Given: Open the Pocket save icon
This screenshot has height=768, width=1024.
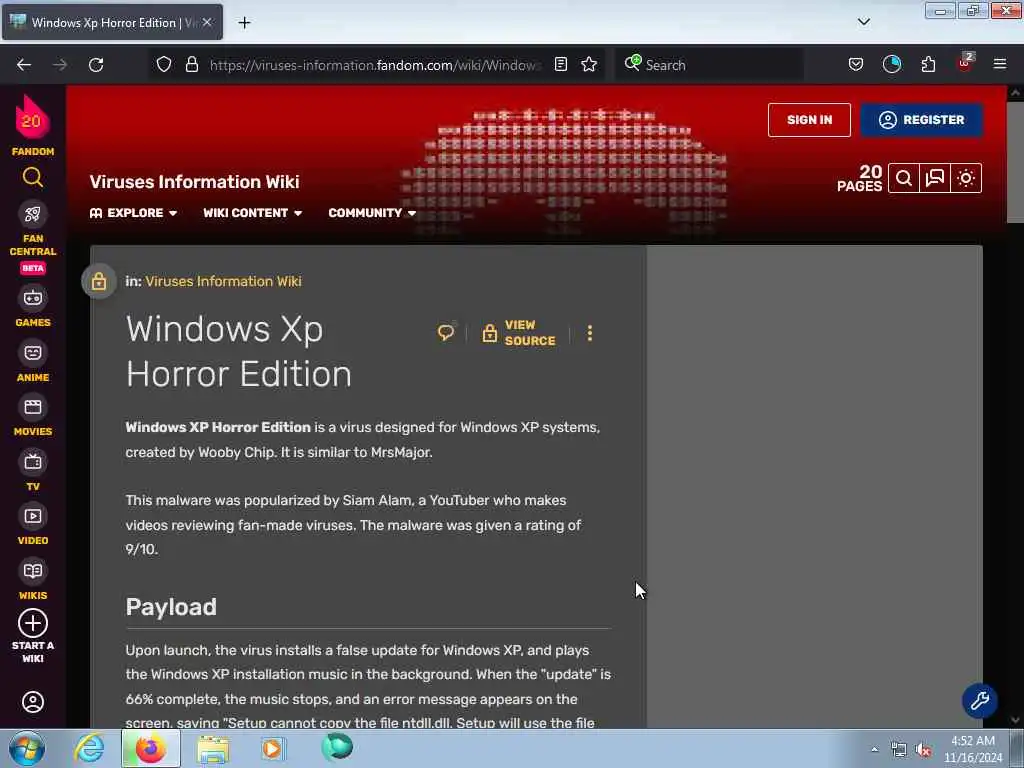Looking at the screenshot, I should point(856,64).
